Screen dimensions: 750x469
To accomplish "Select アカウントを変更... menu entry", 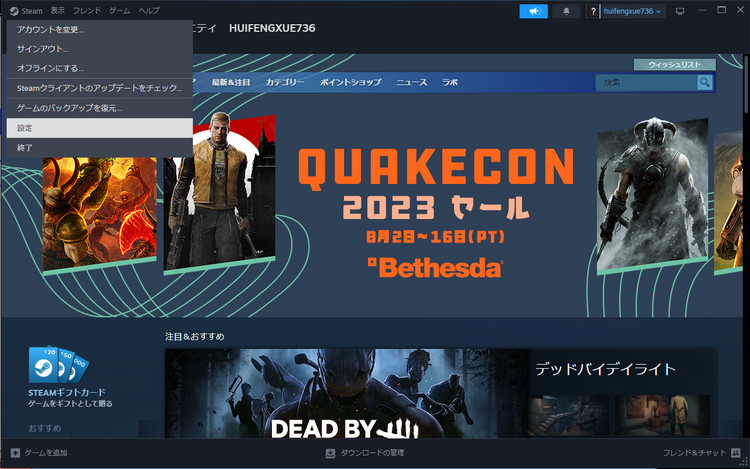I will tap(99, 30).
